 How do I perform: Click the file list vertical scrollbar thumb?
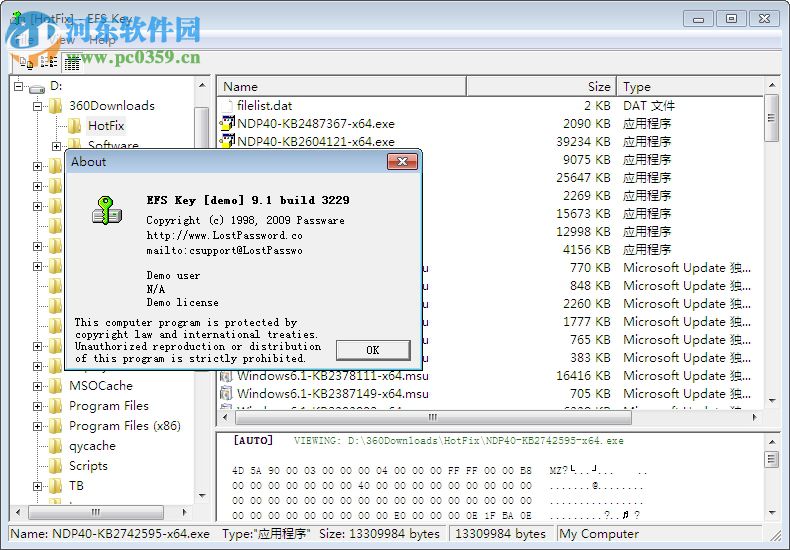[x=771, y=118]
